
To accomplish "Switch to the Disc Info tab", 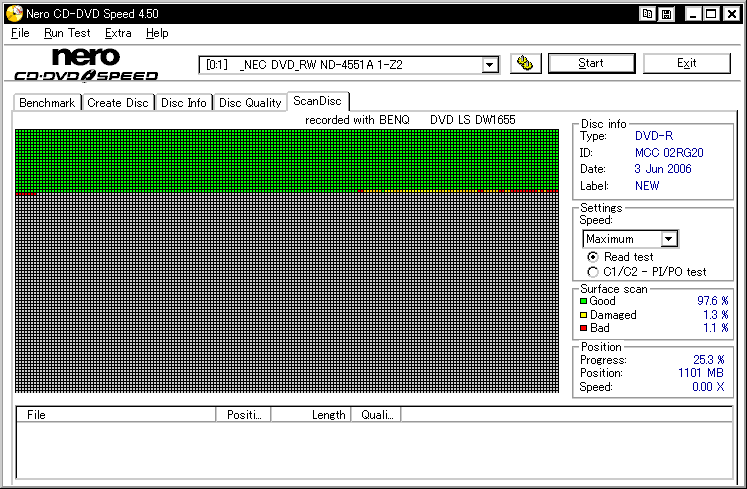I will pyautogui.click(x=183, y=103).
